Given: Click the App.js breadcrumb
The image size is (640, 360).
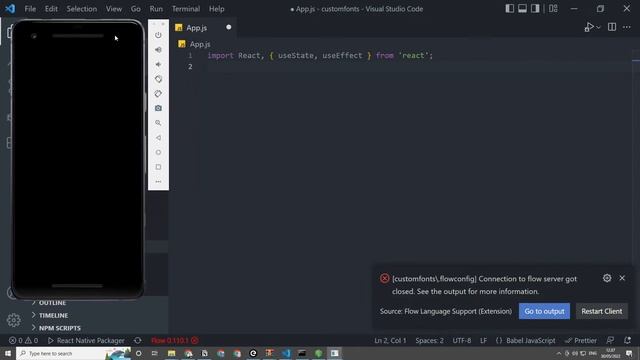Looking at the screenshot, I should coord(200,44).
